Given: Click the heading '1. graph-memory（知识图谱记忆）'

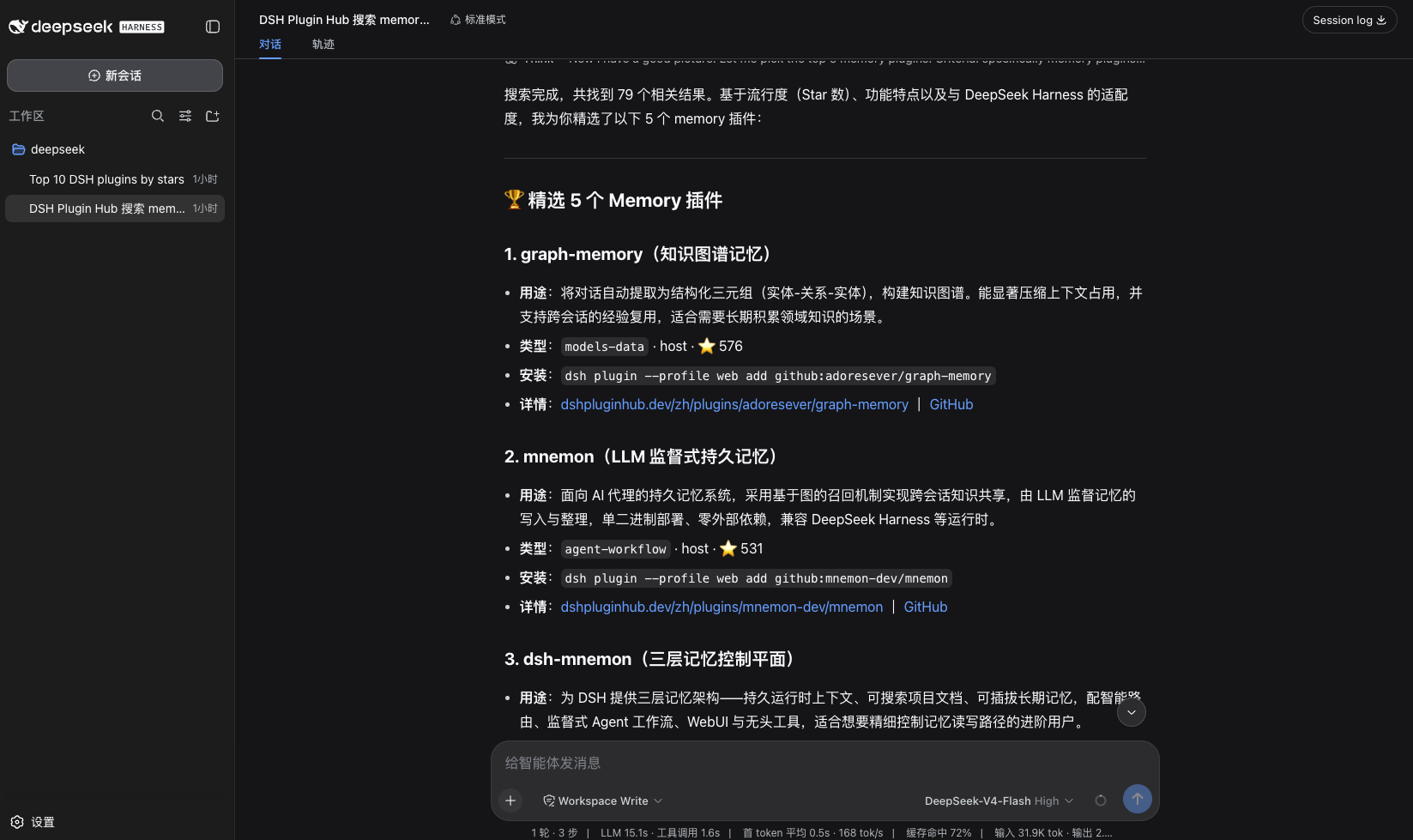Looking at the screenshot, I should pos(641,254).
